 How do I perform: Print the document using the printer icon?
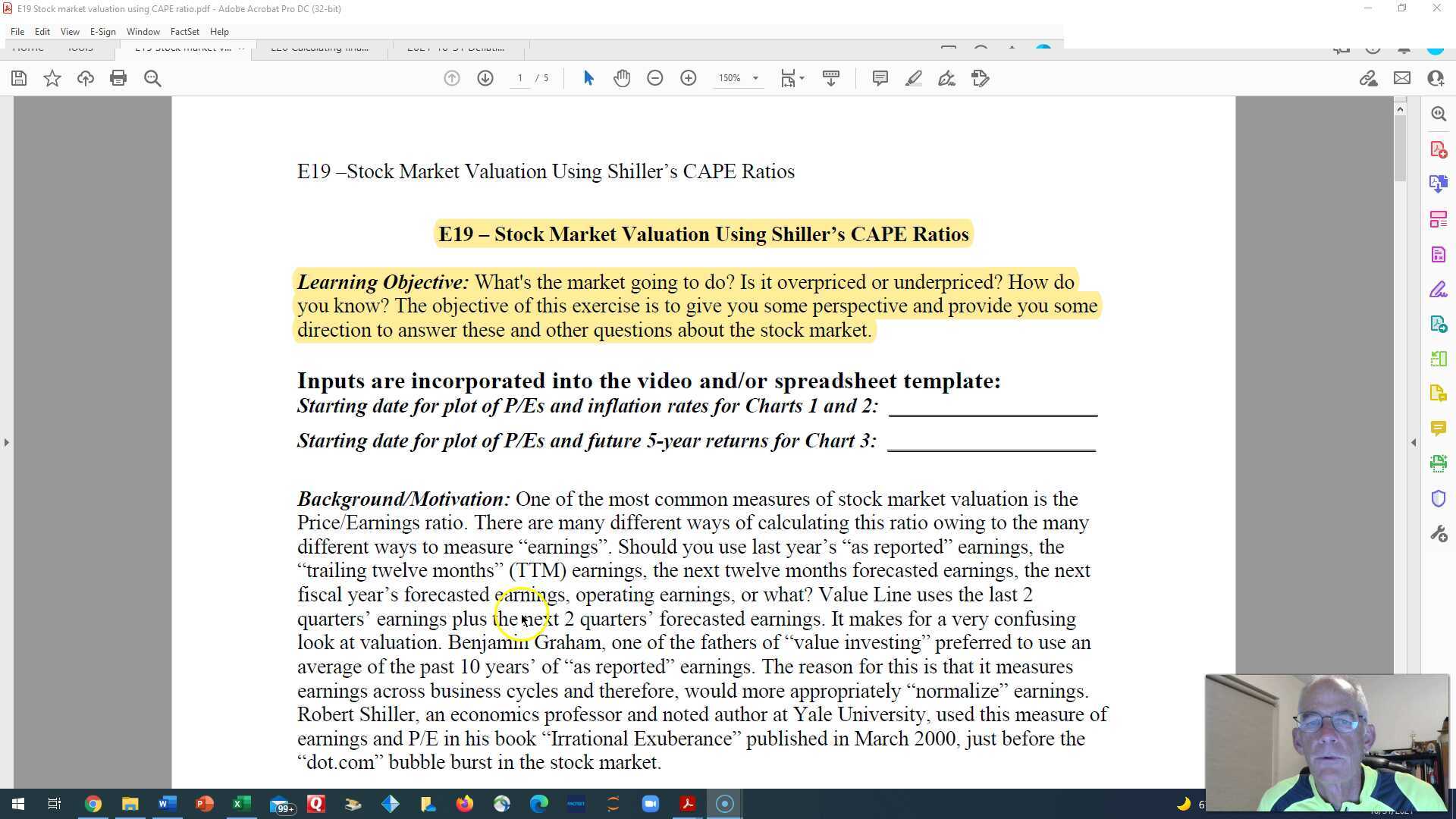tap(118, 78)
